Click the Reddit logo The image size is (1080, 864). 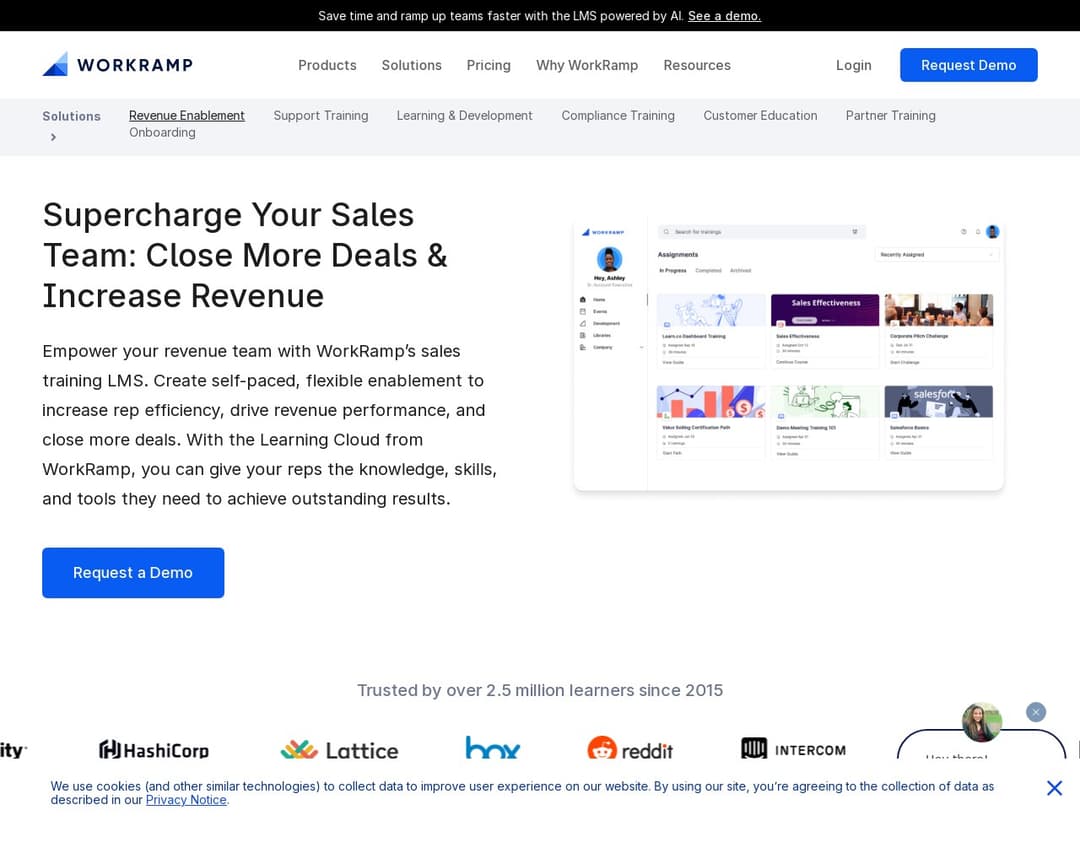tap(630, 749)
